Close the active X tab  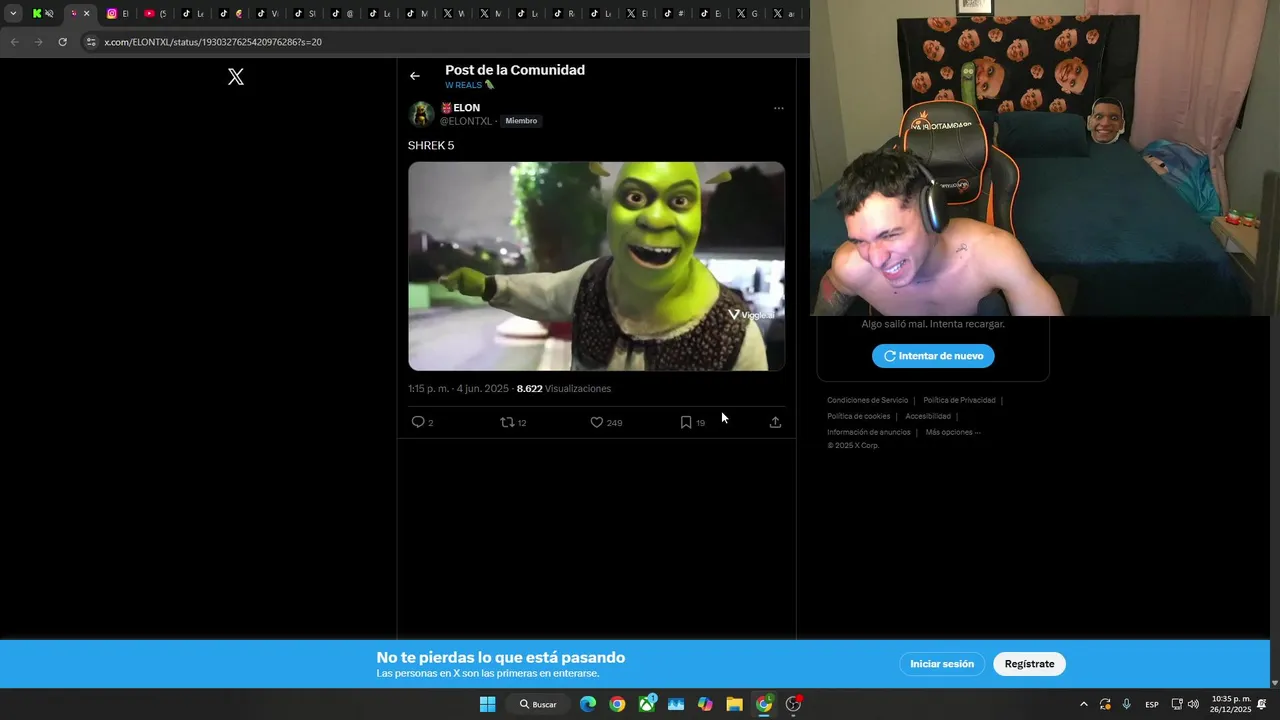(x=86, y=14)
